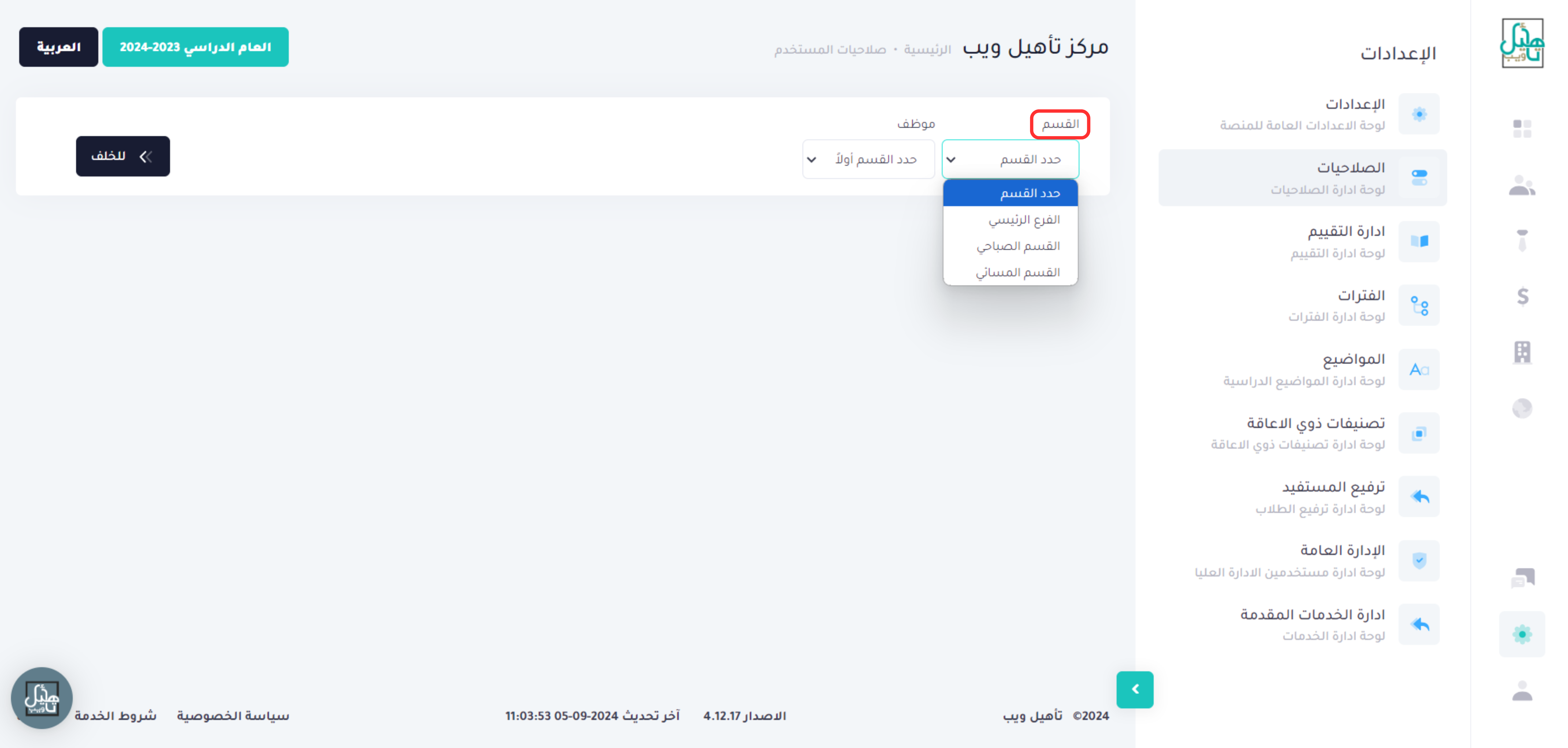The image size is (1568, 748).
Task: Collapse the settings side panel with teal arrow
Action: 1135,689
